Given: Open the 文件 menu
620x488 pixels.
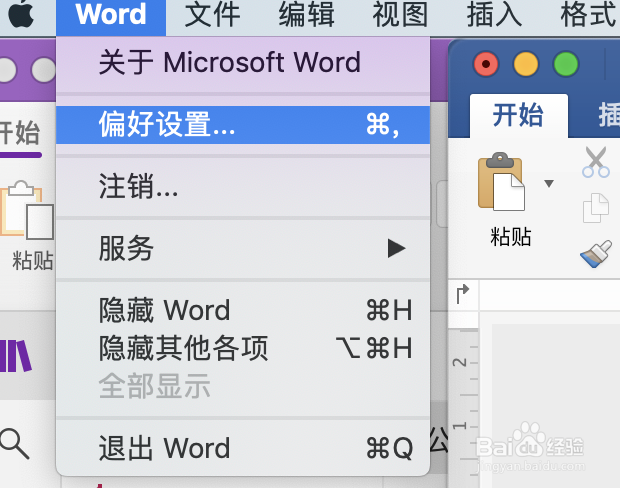Looking at the screenshot, I should click(x=212, y=15).
